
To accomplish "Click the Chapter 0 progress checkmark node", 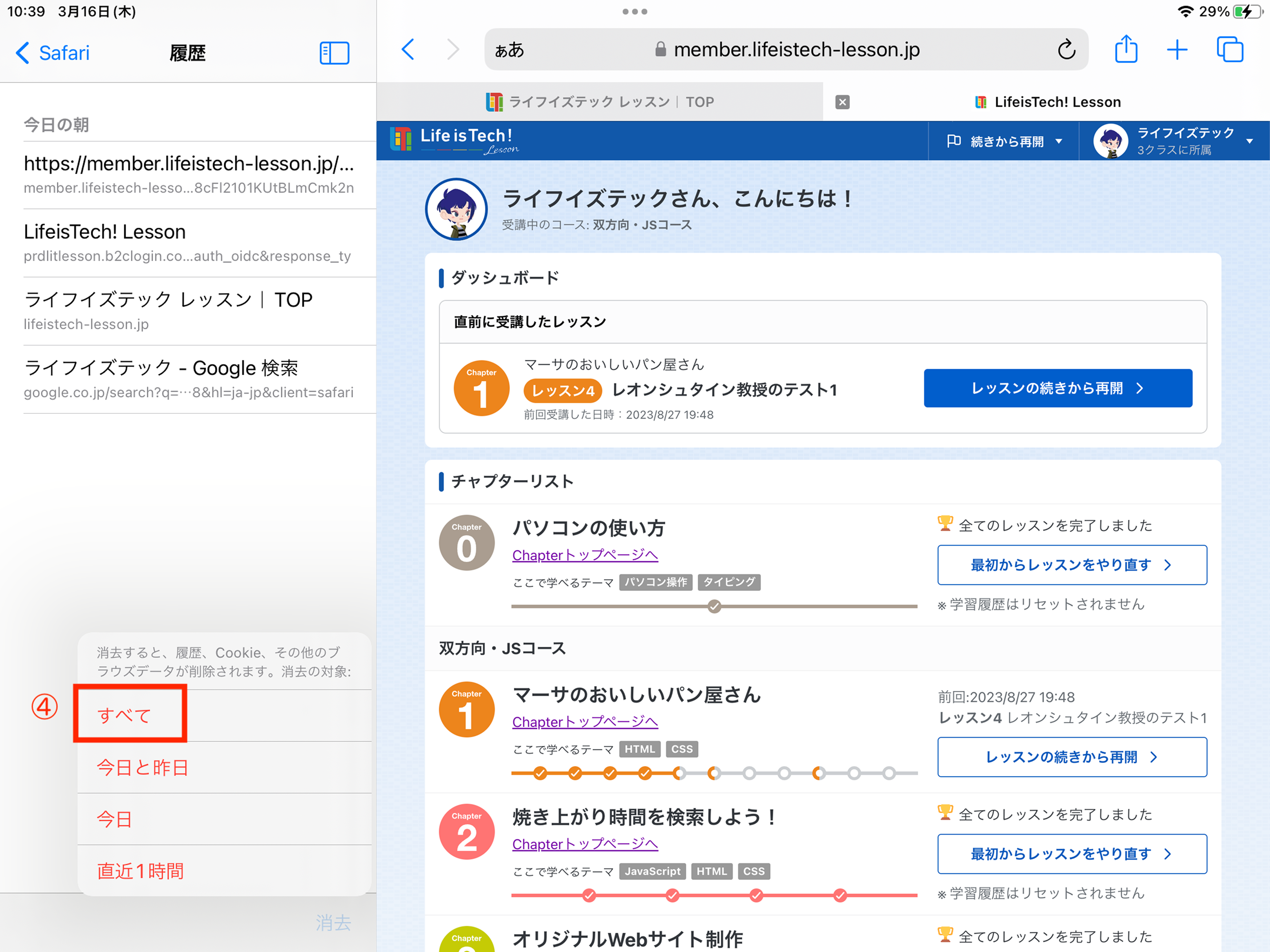I will 714,606.
